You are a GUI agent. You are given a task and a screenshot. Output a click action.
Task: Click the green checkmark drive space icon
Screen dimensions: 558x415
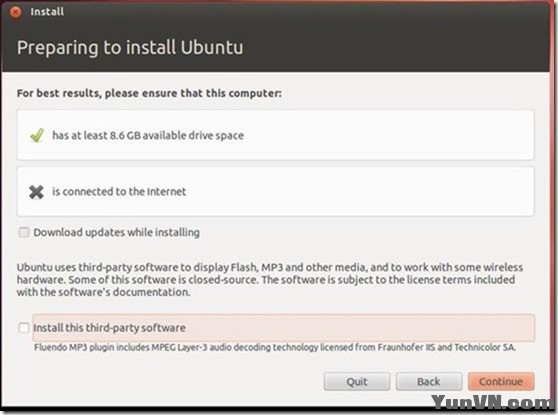tap(37, 135)
